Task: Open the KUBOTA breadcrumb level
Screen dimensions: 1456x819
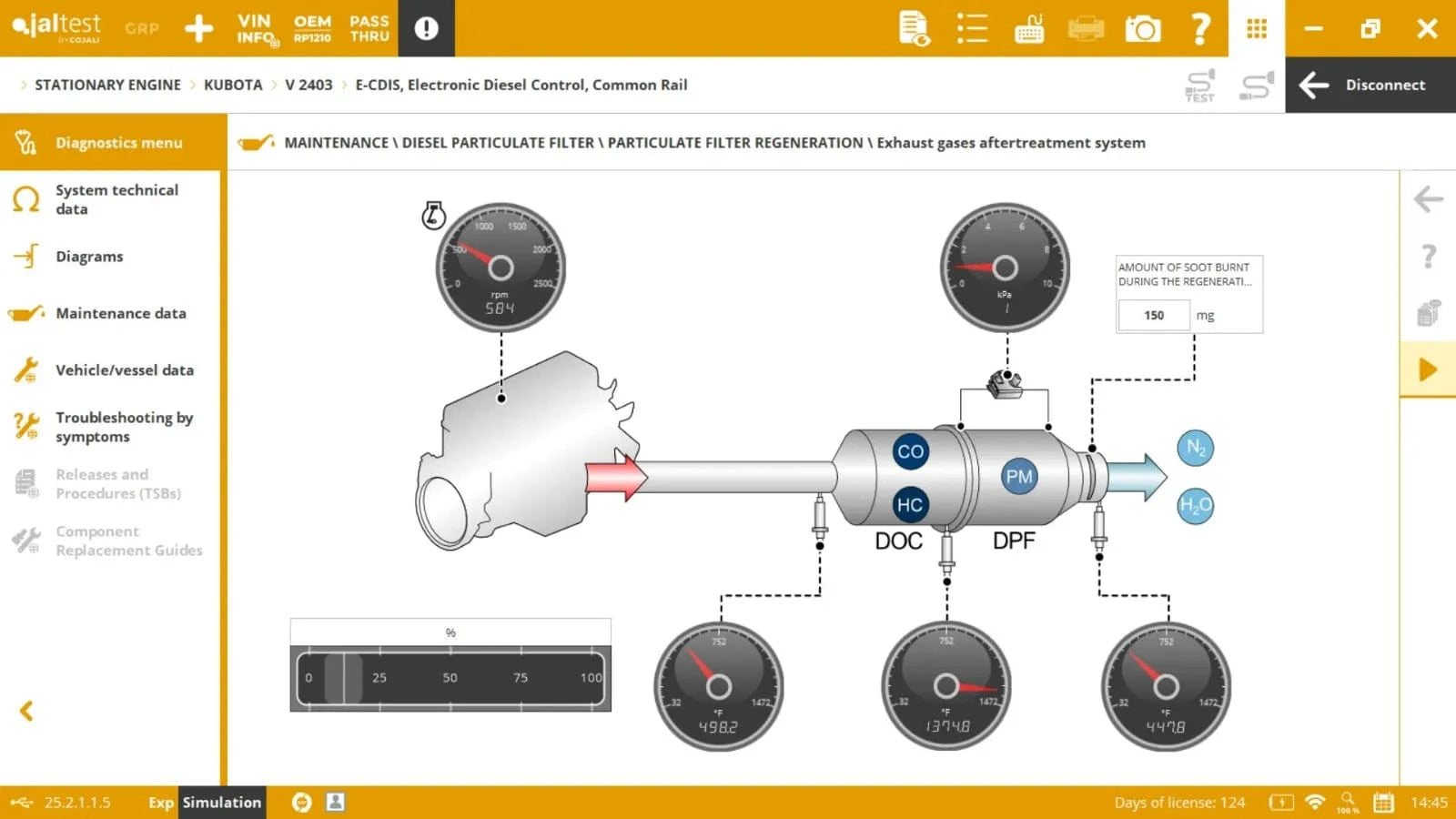Action: (x=233, y=85)
